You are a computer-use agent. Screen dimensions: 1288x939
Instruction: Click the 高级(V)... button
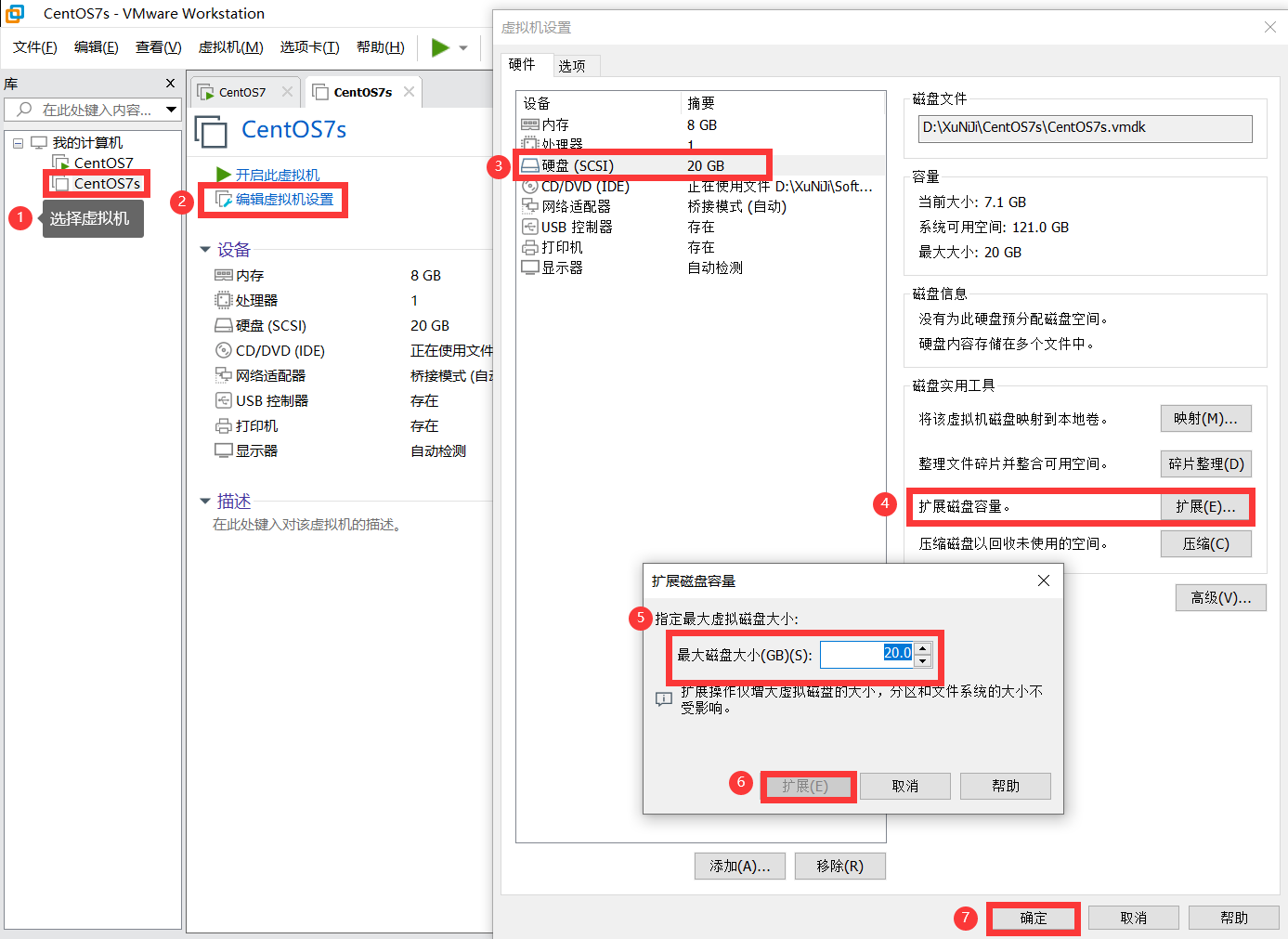(x=1220, y=597)
